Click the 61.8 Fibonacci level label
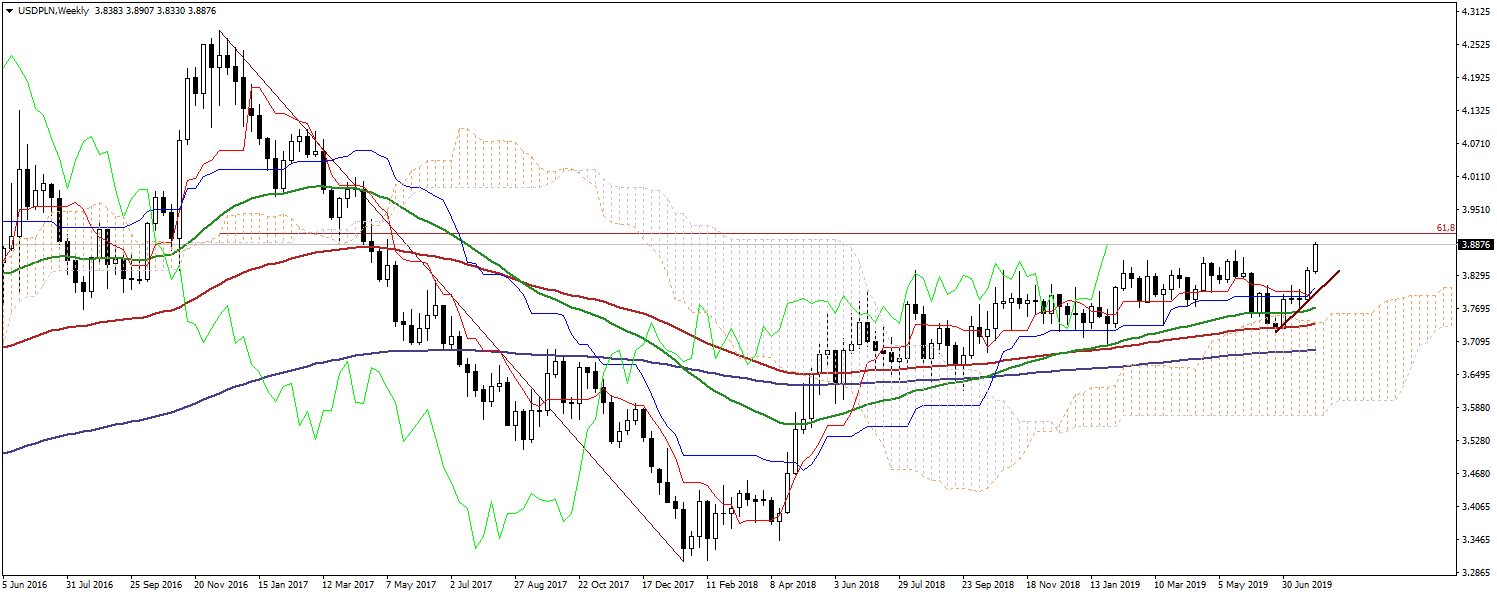 (1444, 228)
